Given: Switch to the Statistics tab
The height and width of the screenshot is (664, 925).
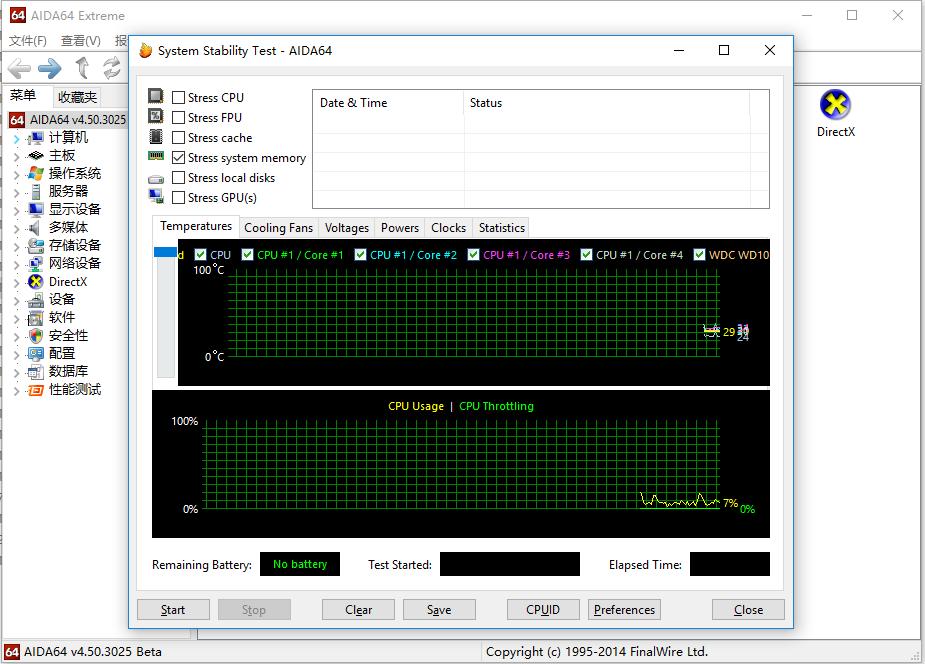Looking at the screenshot, I should 501,228.
